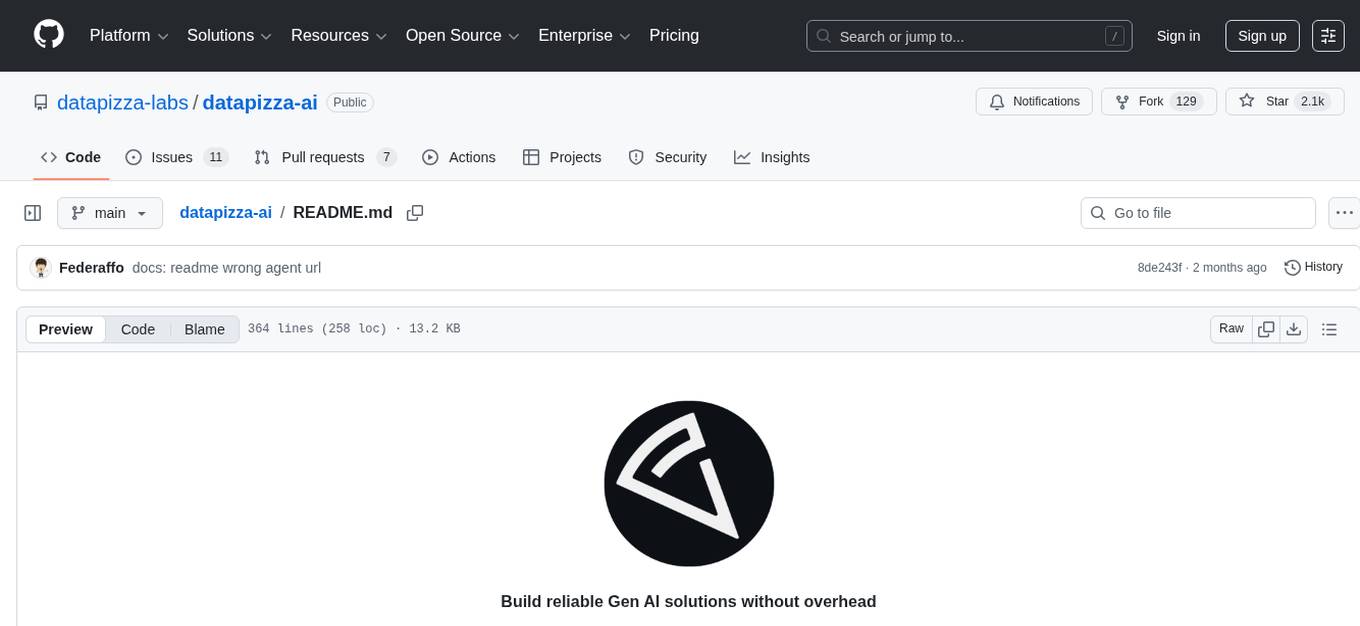This screenshot has height=626, width=1360.
Task: Click the GitHub home logo
Action: [x=48, y=35]
